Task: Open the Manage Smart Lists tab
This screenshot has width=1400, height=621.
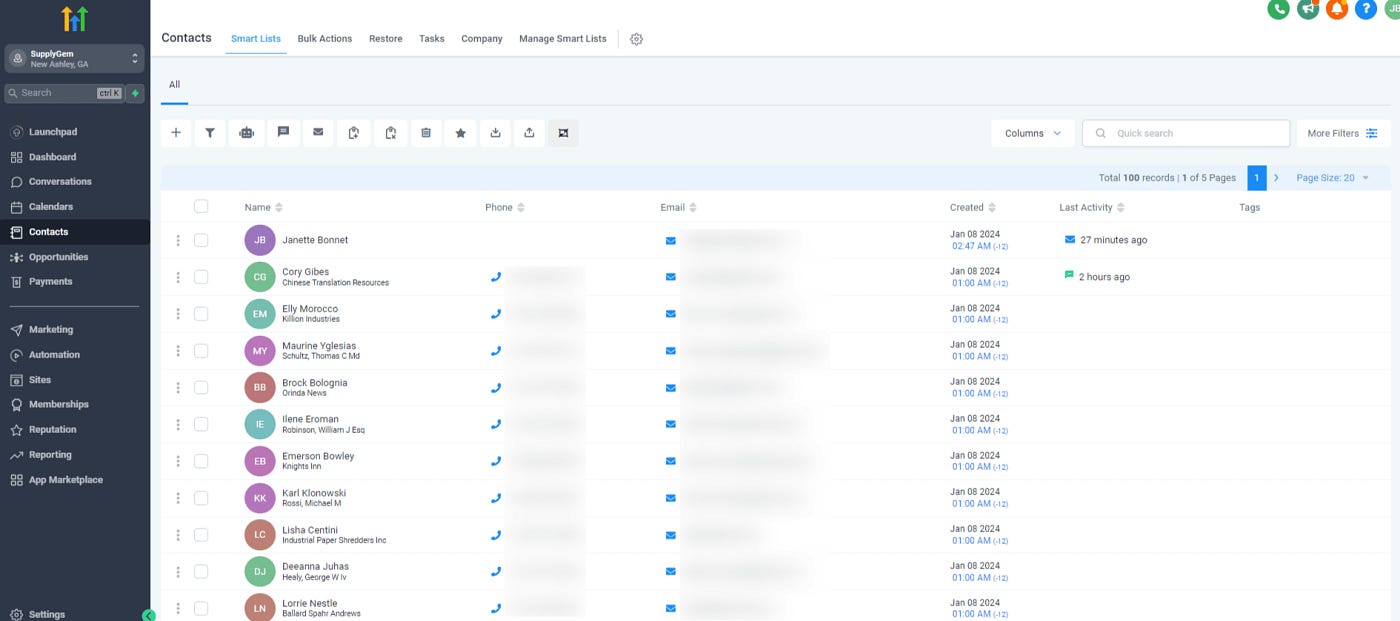Action: click(563, 39)
